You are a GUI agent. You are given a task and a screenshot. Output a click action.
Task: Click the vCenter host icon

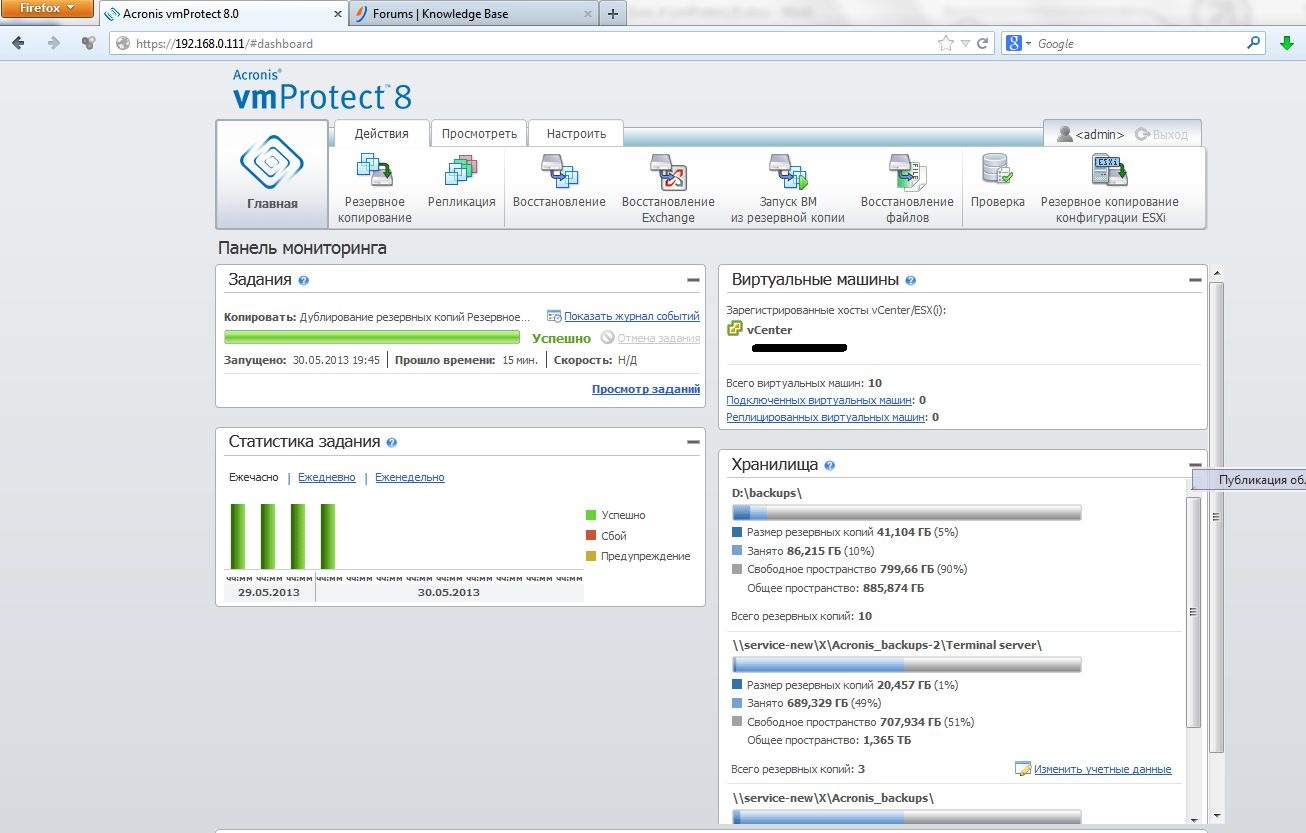pos(735,329)
